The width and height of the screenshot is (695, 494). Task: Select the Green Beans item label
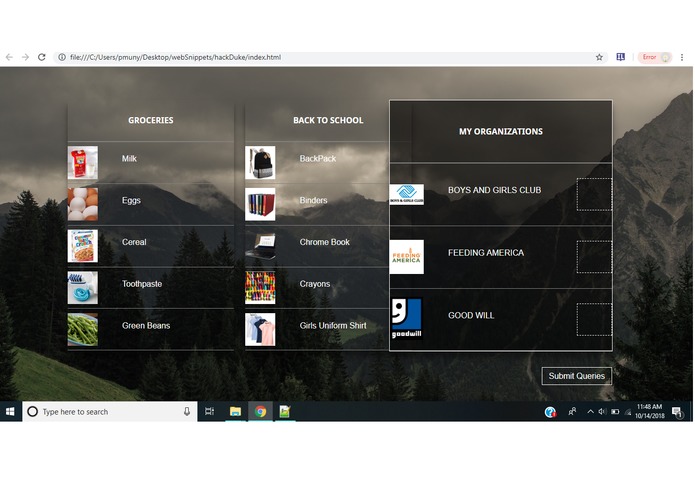tap(146, 325)
